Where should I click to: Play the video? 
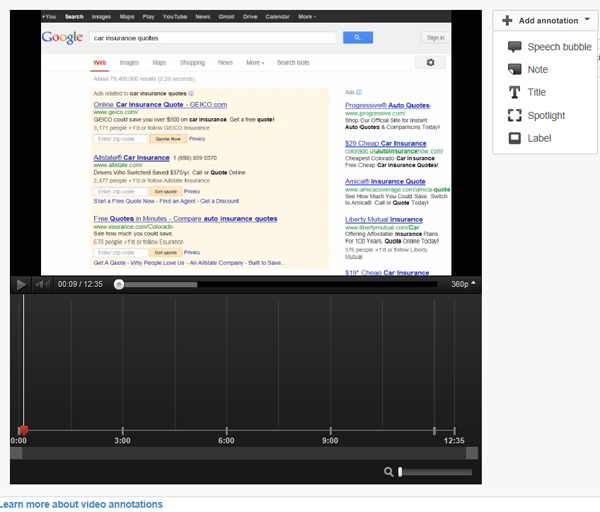pos(21,284)
